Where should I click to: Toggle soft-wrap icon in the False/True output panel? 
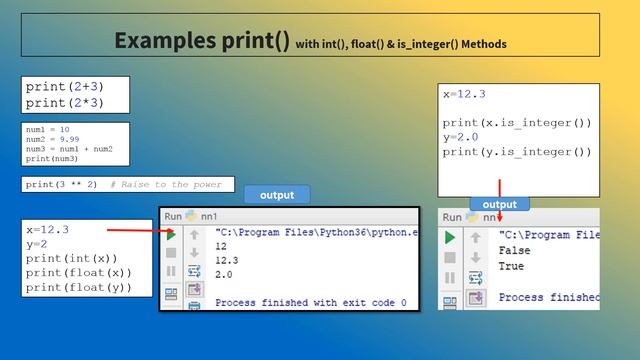click(x=476, y=278)
